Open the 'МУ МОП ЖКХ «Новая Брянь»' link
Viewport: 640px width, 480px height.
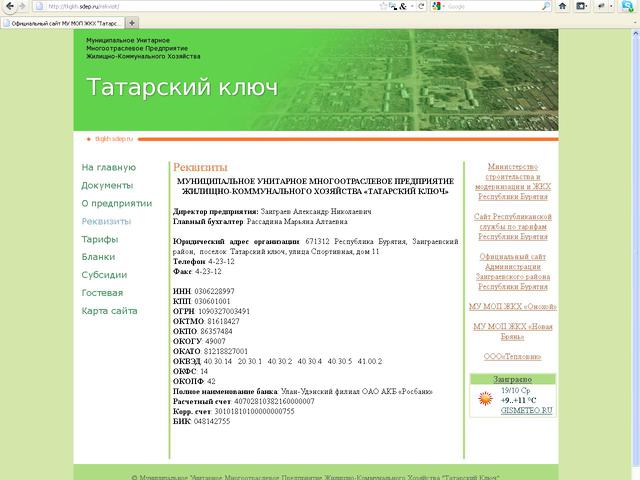(513, 331)
